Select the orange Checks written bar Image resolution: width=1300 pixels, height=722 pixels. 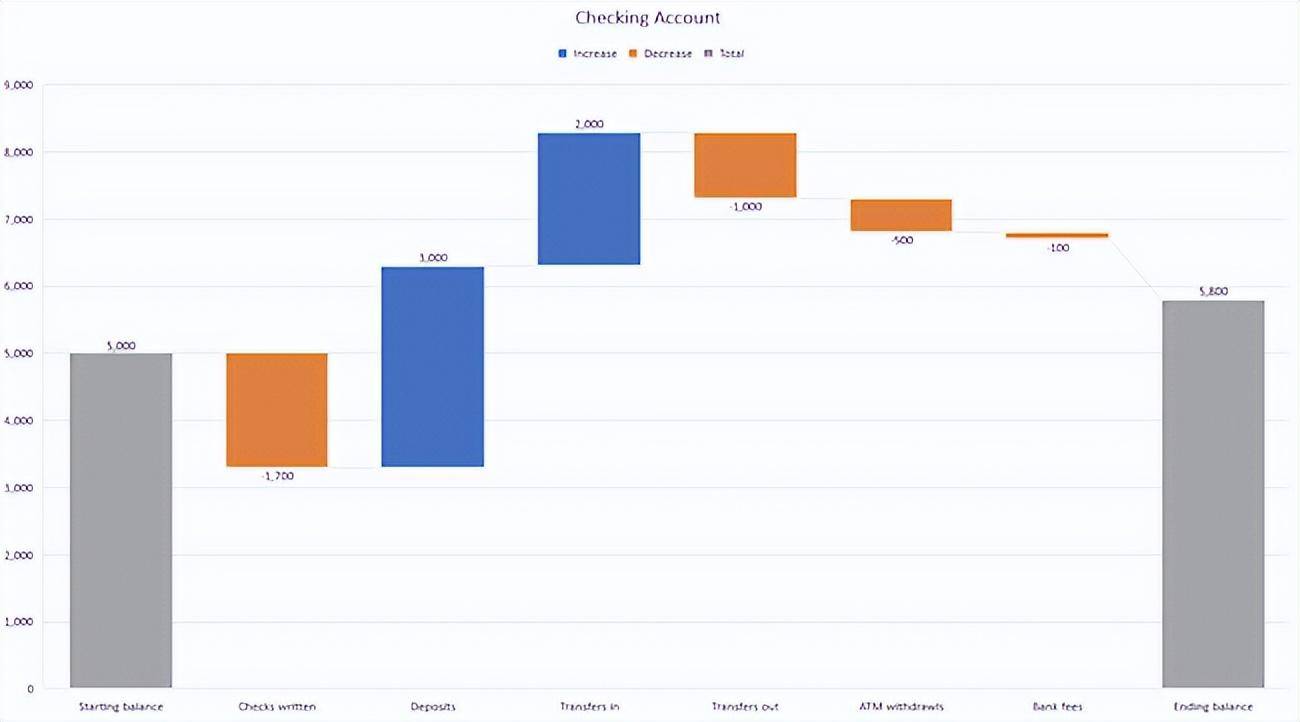point(277,410)
